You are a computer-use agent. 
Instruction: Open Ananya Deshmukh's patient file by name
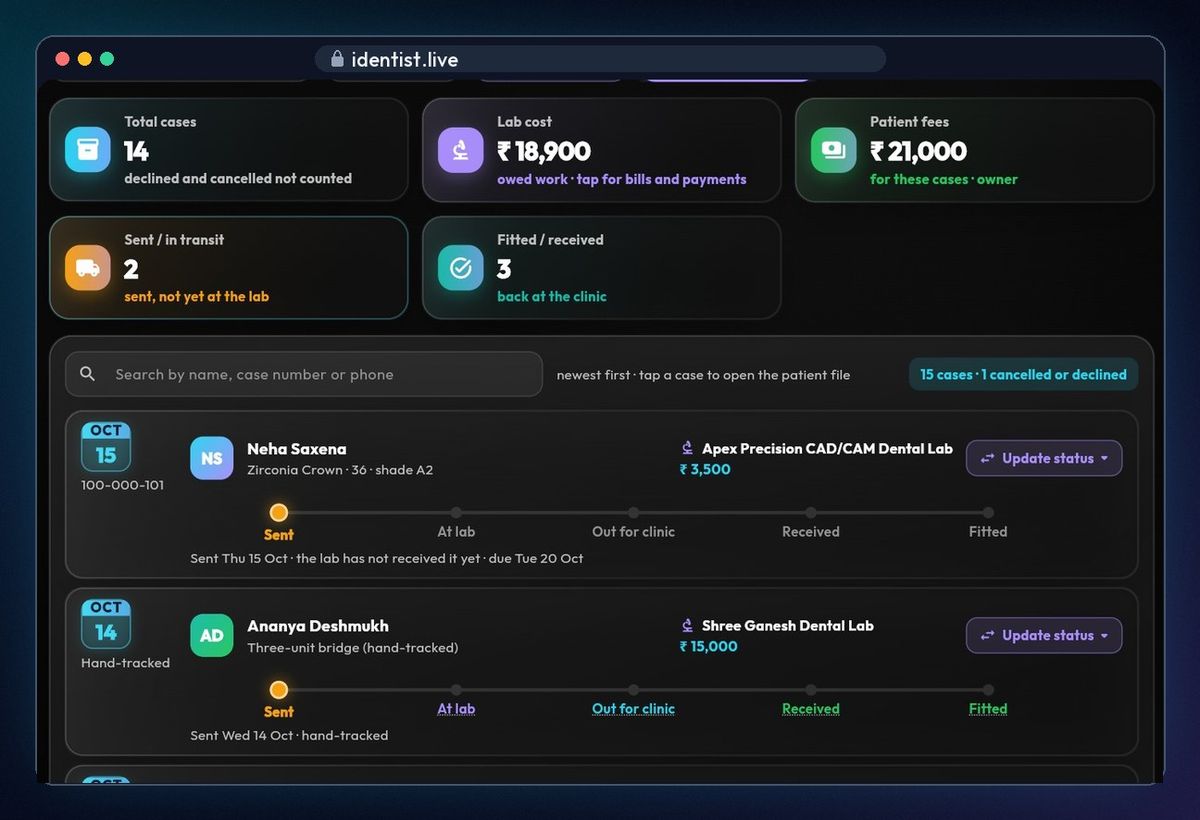click(x=318, y=626)
